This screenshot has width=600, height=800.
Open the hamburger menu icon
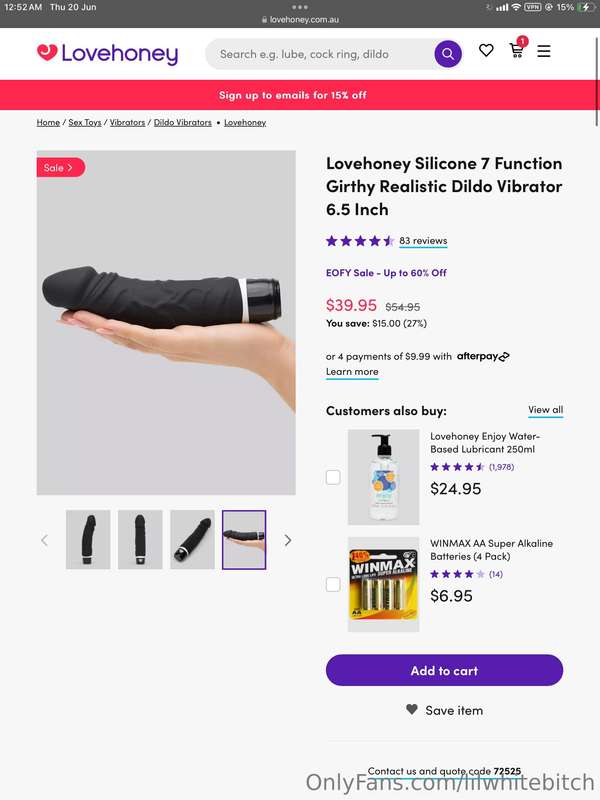tap(544, 51)
